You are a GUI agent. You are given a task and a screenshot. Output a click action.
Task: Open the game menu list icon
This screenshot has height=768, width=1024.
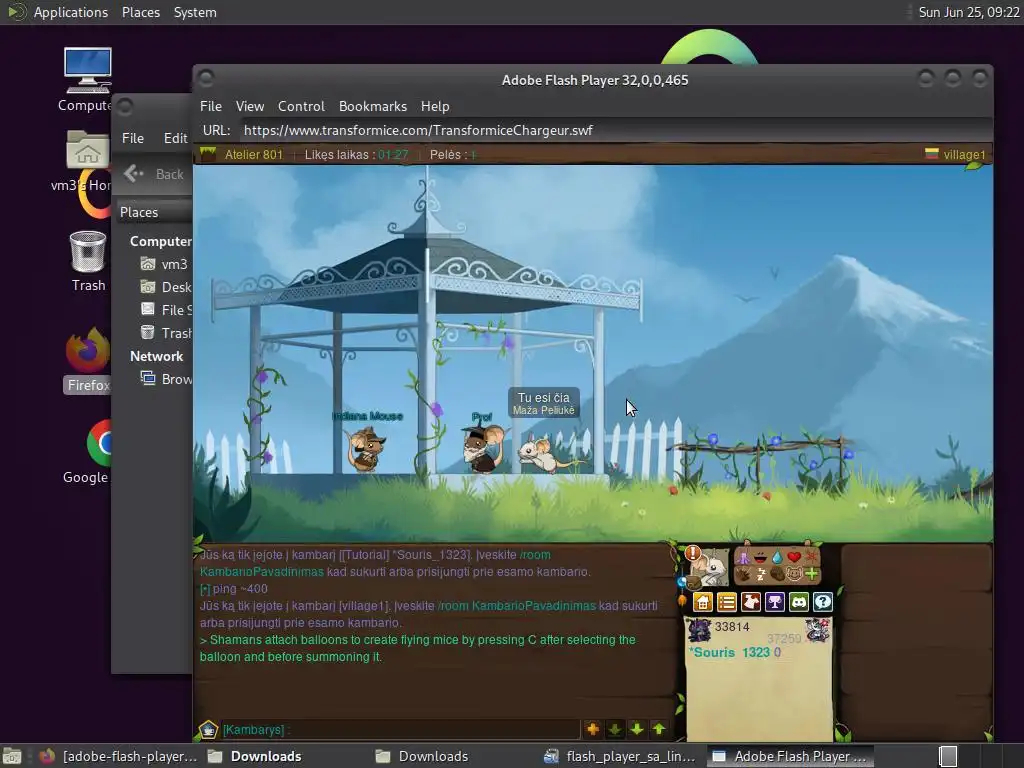point(727,601)
